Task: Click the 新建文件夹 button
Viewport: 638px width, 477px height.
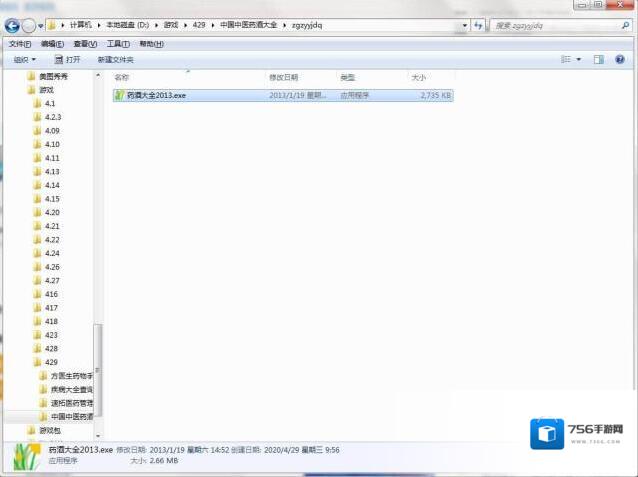Action: pos(115,60)
